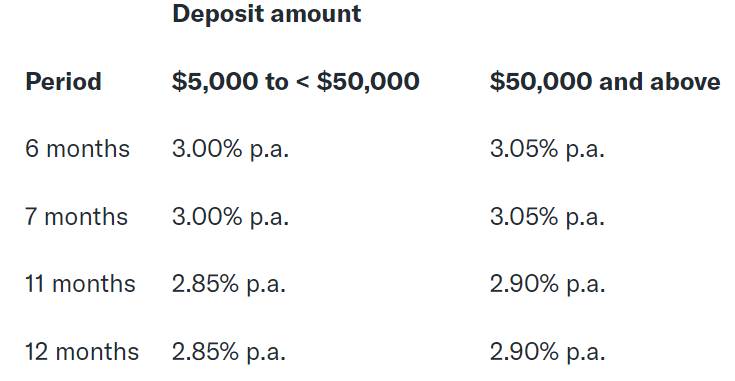The height and width of the screenshot is (381, 735).
Task: Click the 12 months row label
Action: (82, 351)
